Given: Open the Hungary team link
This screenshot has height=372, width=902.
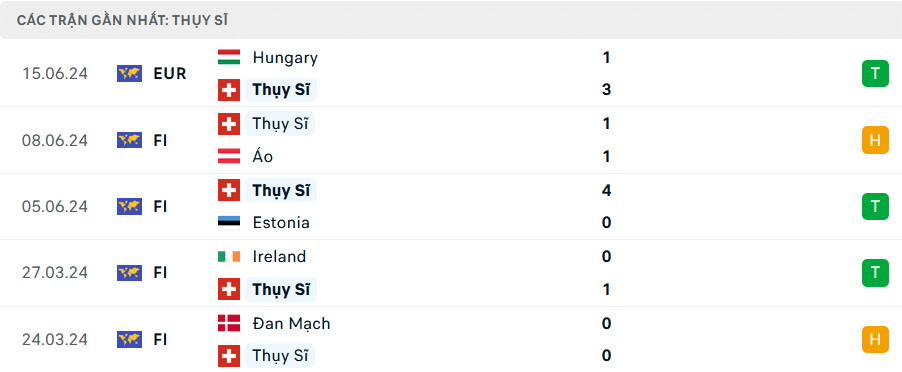Looking at the screenshot, I should coord(285,57).
